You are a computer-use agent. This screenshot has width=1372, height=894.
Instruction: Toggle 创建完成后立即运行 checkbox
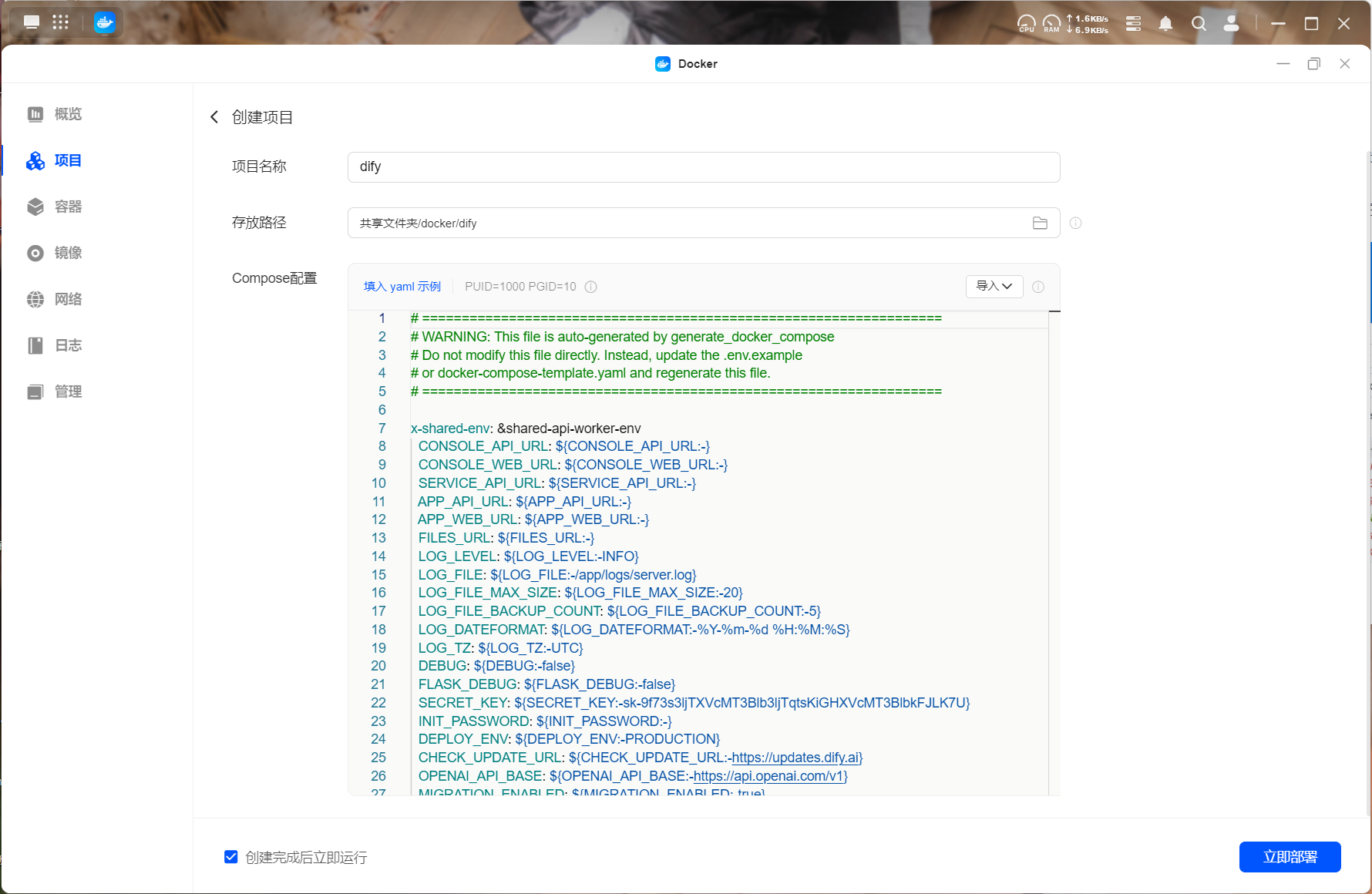[231, 857]
